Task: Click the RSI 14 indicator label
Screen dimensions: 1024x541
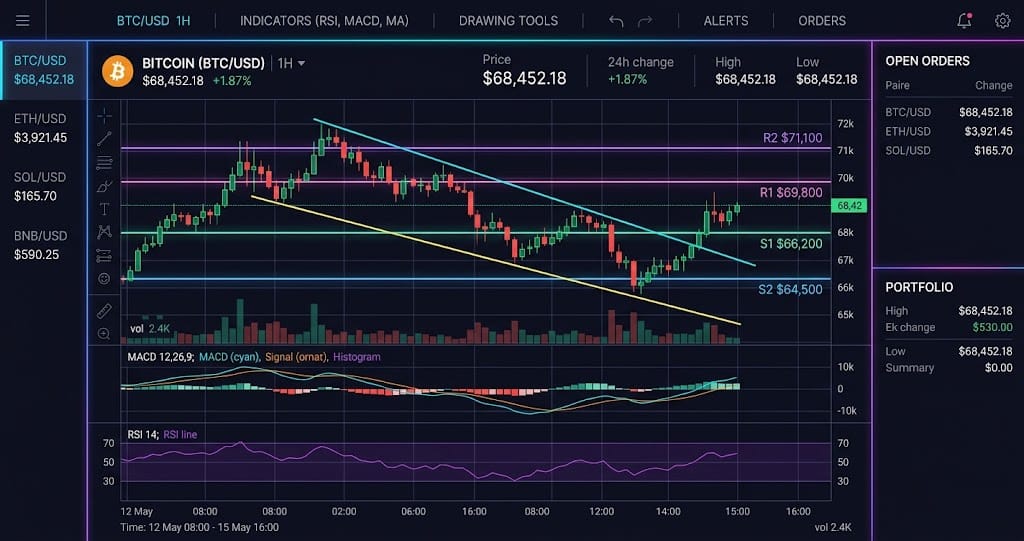Action: 142,434
